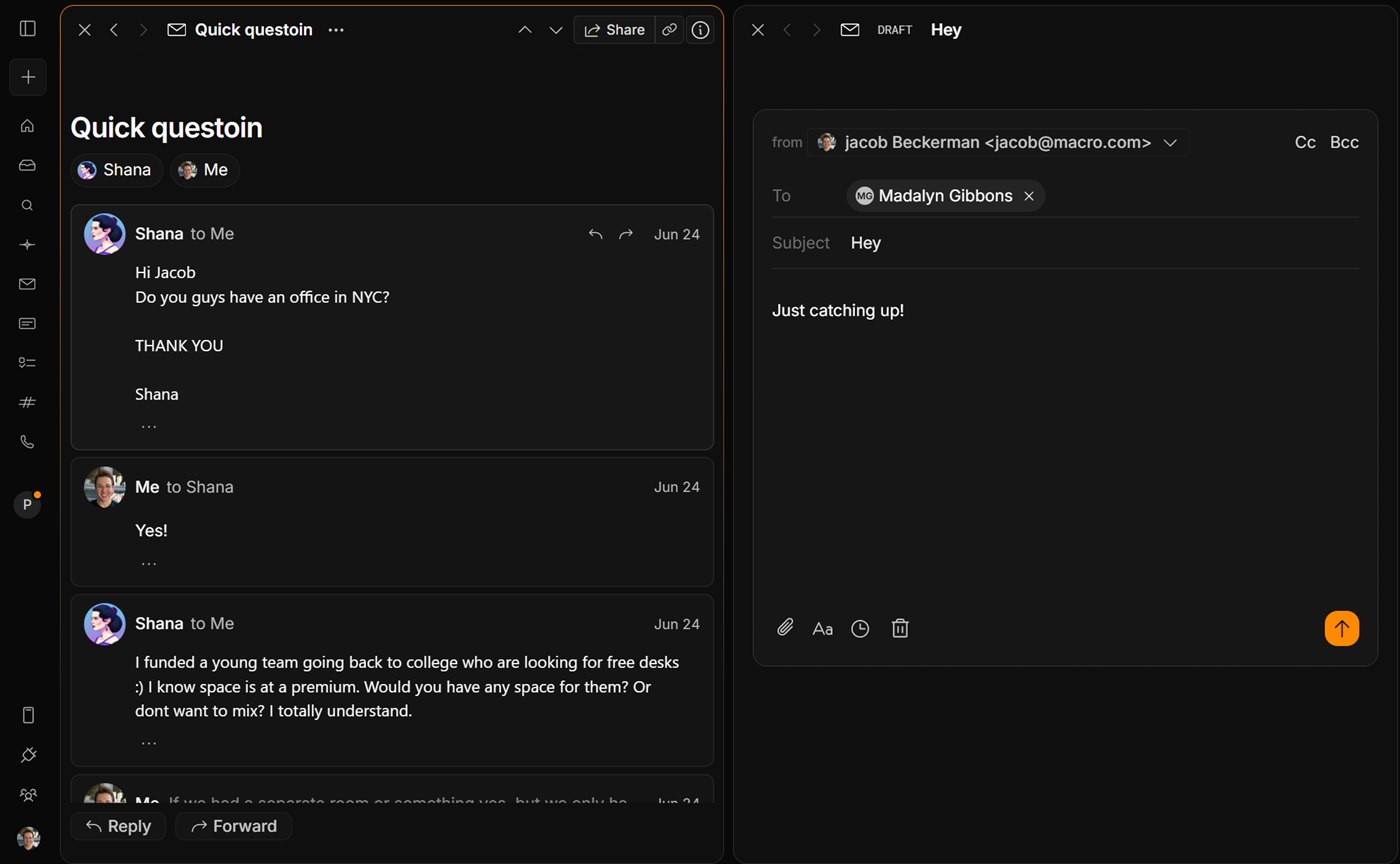This screenshot has height=864, width=1400.
Task: Open the channels hash icon in sidebar
Action: 28,402
